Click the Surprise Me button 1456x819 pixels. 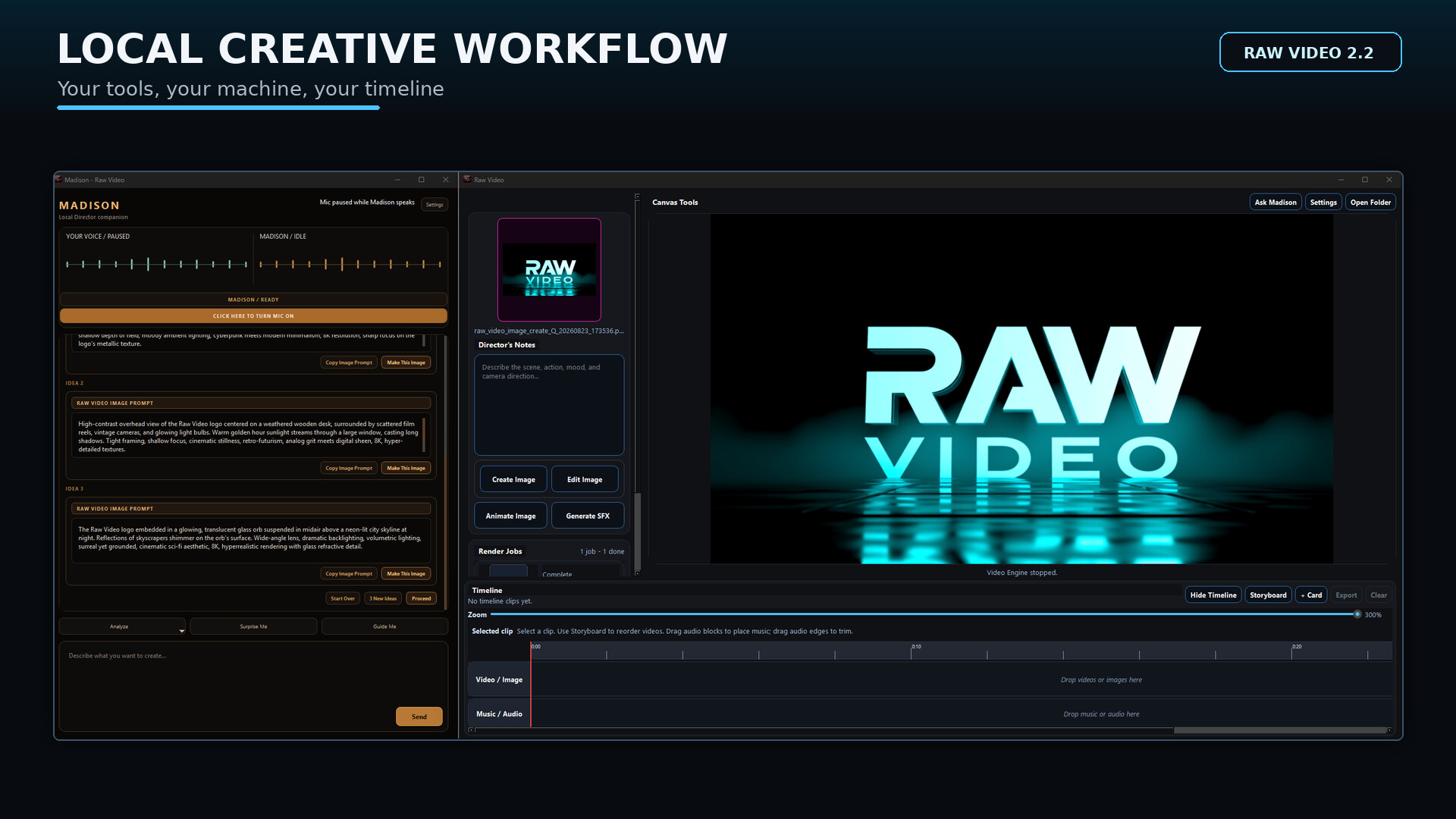click(x=253, y=626)
